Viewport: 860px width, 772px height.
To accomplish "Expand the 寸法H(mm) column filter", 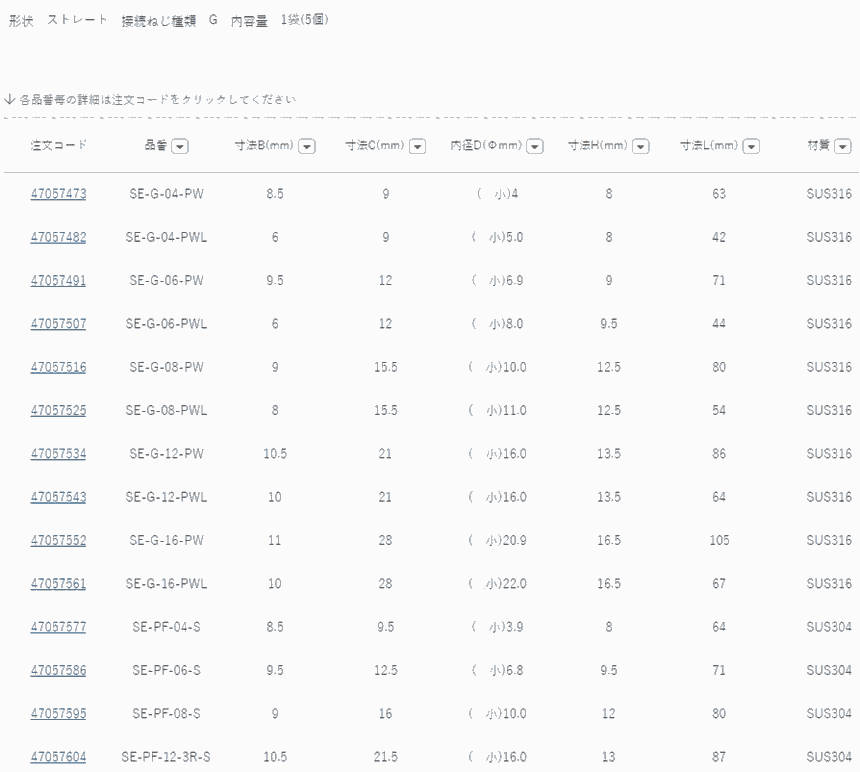I will 641,147.
